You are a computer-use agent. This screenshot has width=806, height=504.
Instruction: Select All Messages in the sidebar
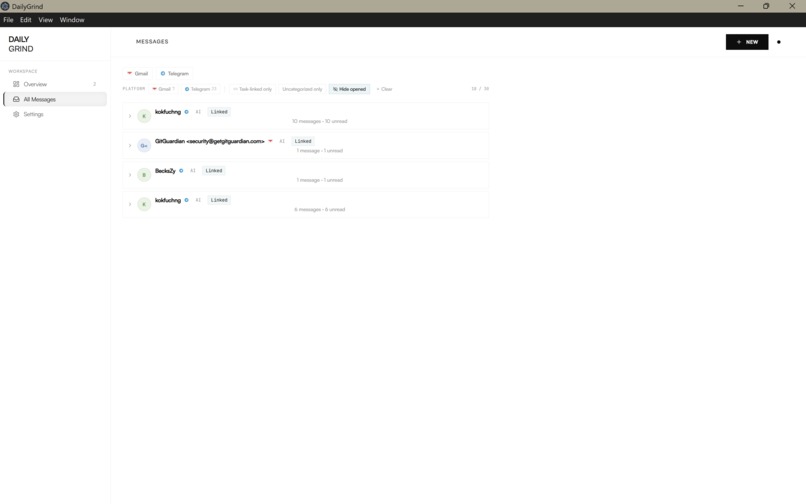click(55, 99)
